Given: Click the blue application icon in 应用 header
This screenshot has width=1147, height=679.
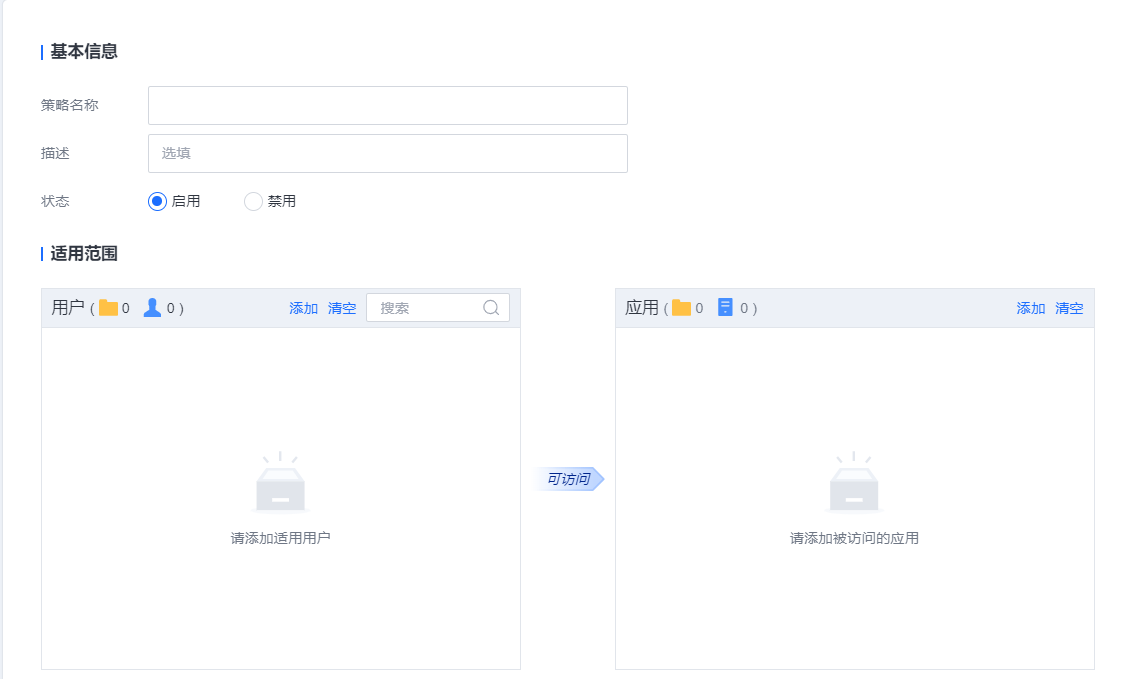Looking at the screenshot, I should coord(726,308).
